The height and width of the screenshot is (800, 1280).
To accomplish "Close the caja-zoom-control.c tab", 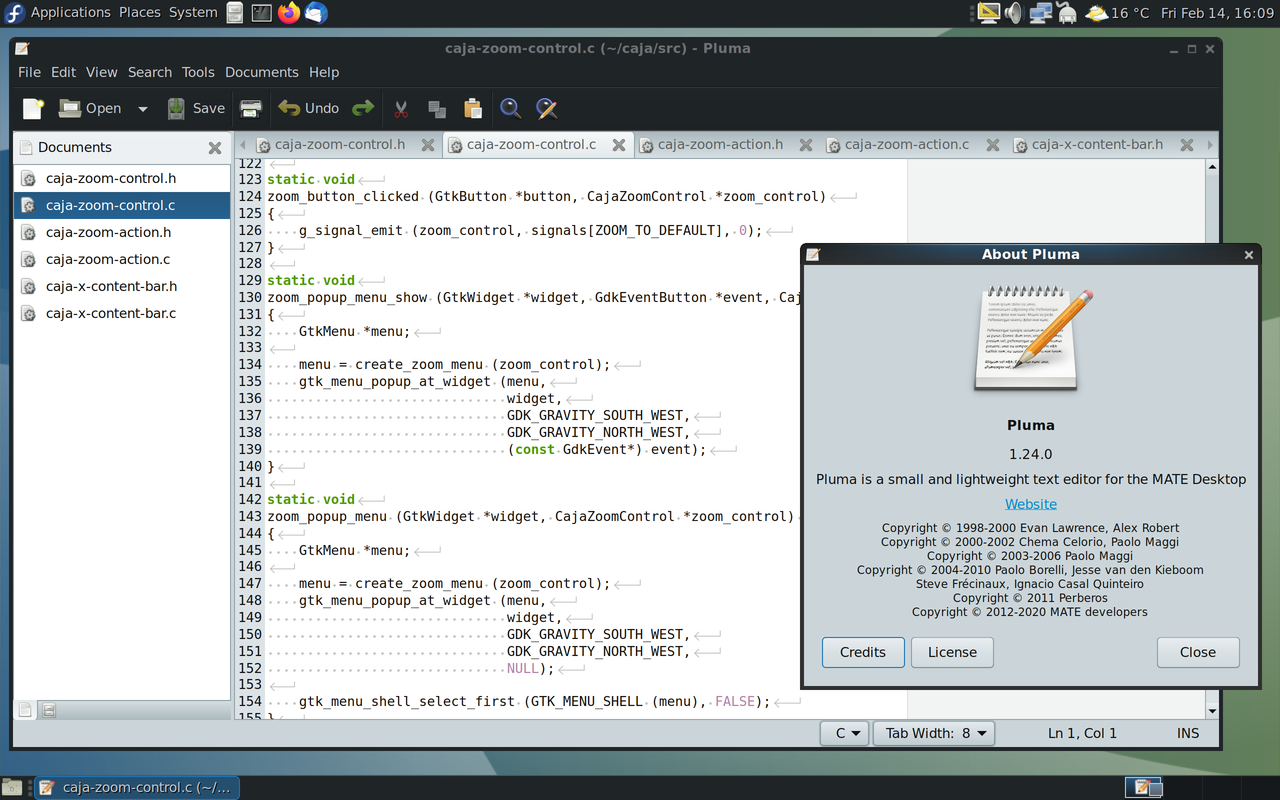I will (x=619, y=145).
